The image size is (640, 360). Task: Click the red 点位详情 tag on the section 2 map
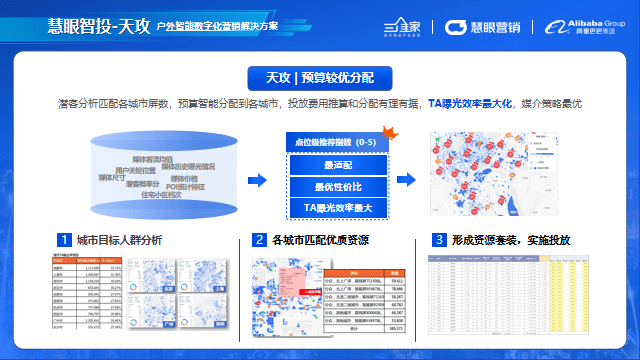pyautogui.click(x=311, y=292)
